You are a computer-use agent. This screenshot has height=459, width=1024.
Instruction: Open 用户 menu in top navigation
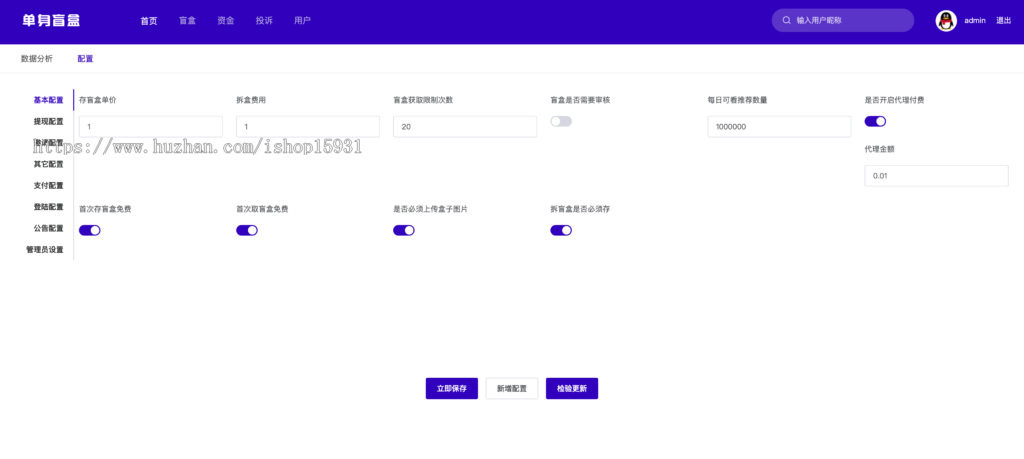[302, 21]
